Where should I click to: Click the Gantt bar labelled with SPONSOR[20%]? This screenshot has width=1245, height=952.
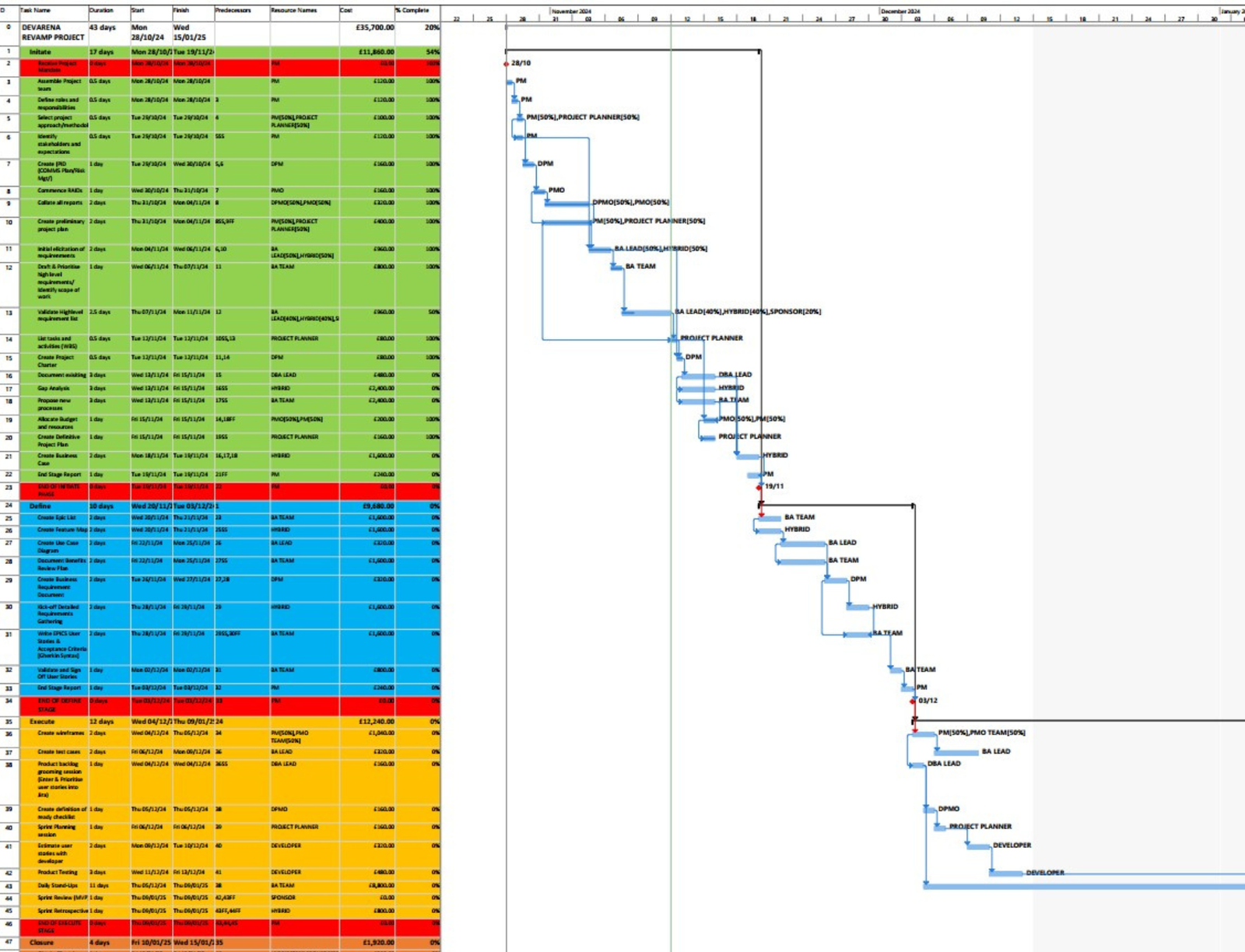647,313
